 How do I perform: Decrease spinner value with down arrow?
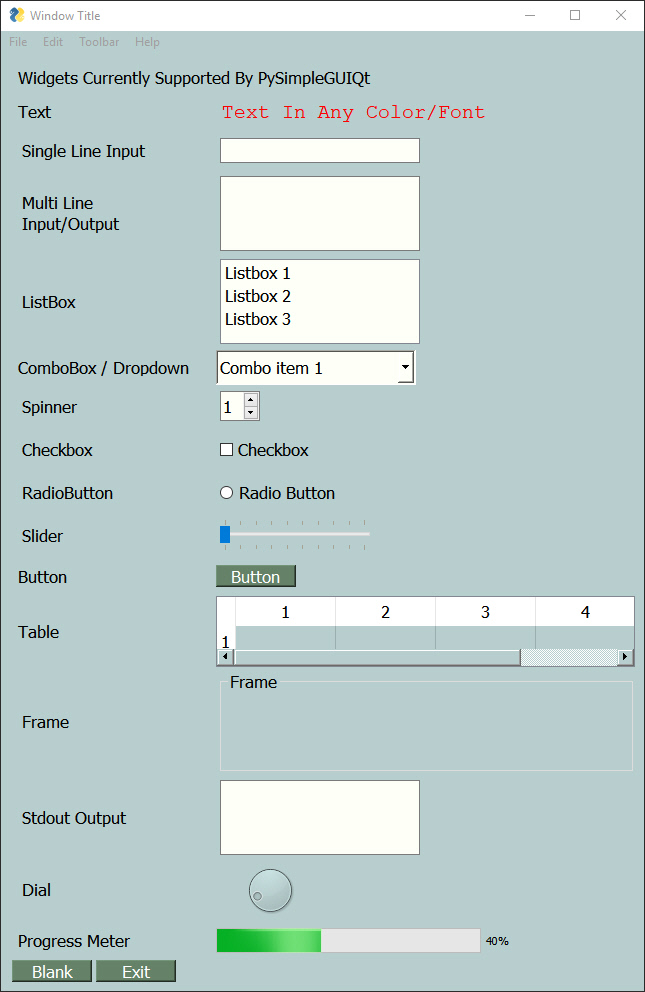pos(251,412)
